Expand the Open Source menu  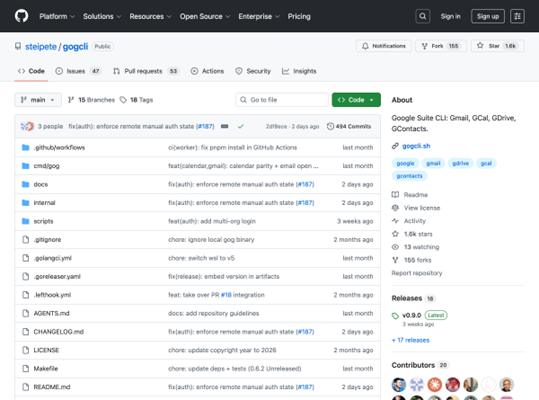(205, 16)
